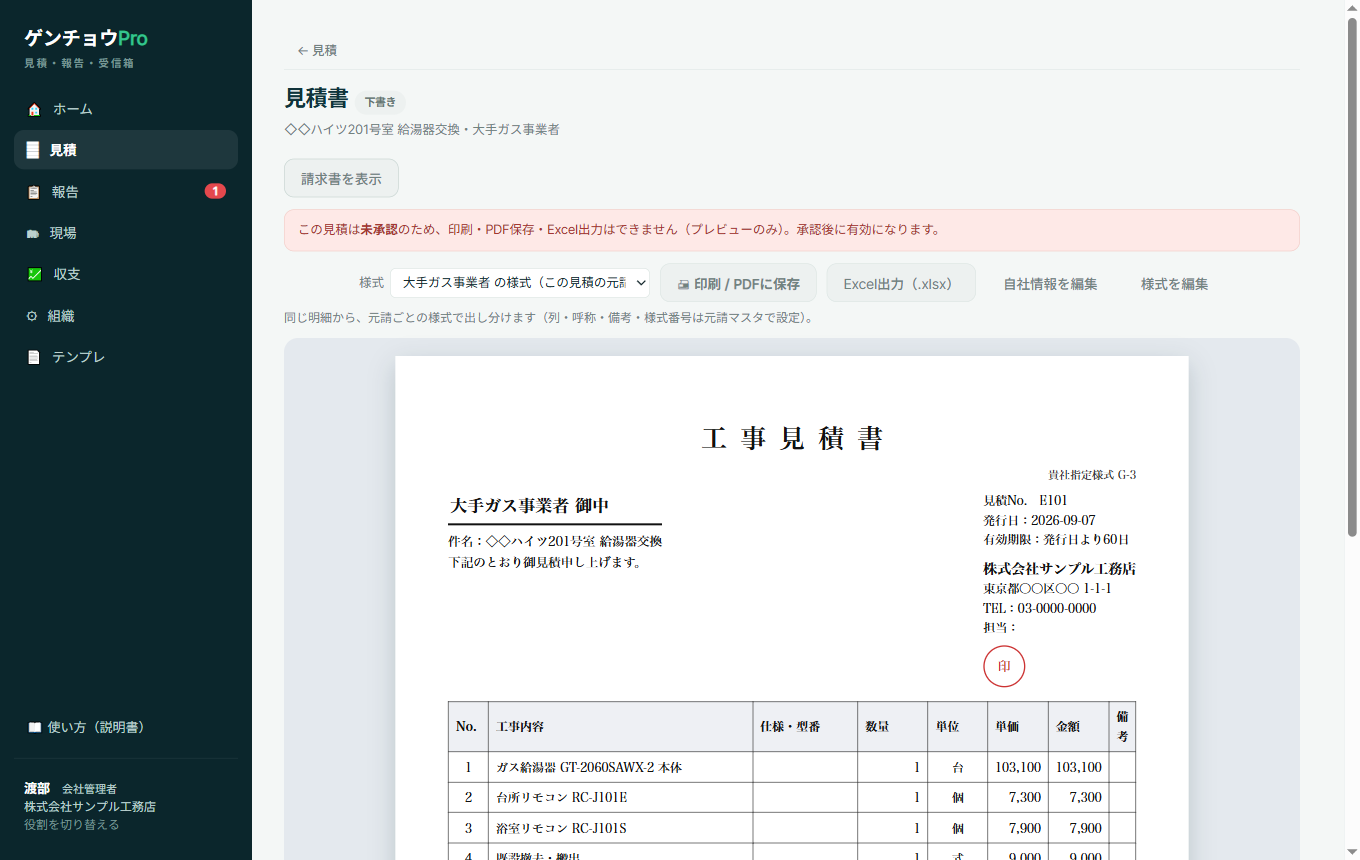Viewport: 1360px width, 860px height.
Task: Click the 件名 subject line
Action: click(x=555, y=542)
